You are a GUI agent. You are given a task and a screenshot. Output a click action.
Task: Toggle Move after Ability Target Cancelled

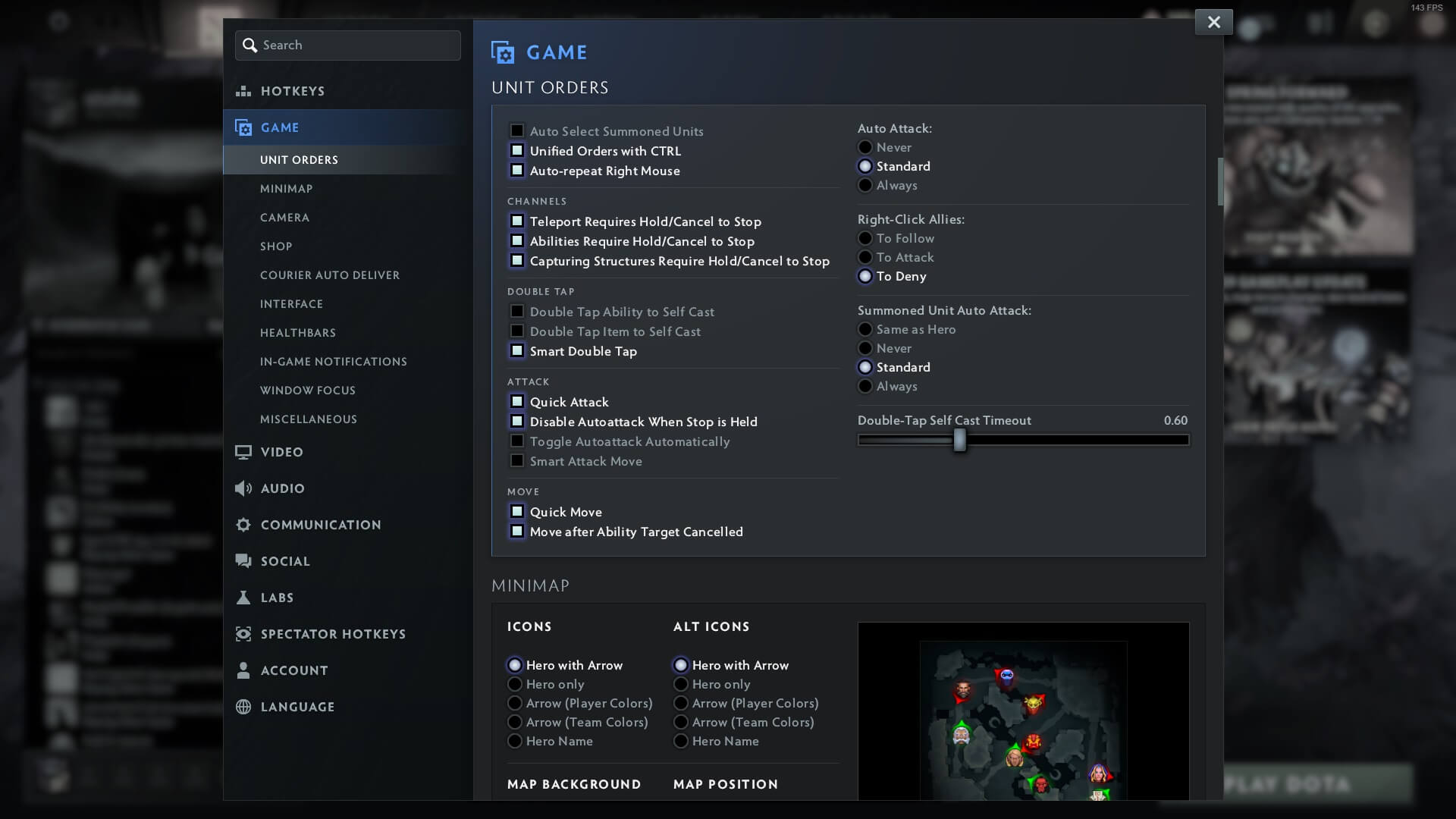point(517,531)
